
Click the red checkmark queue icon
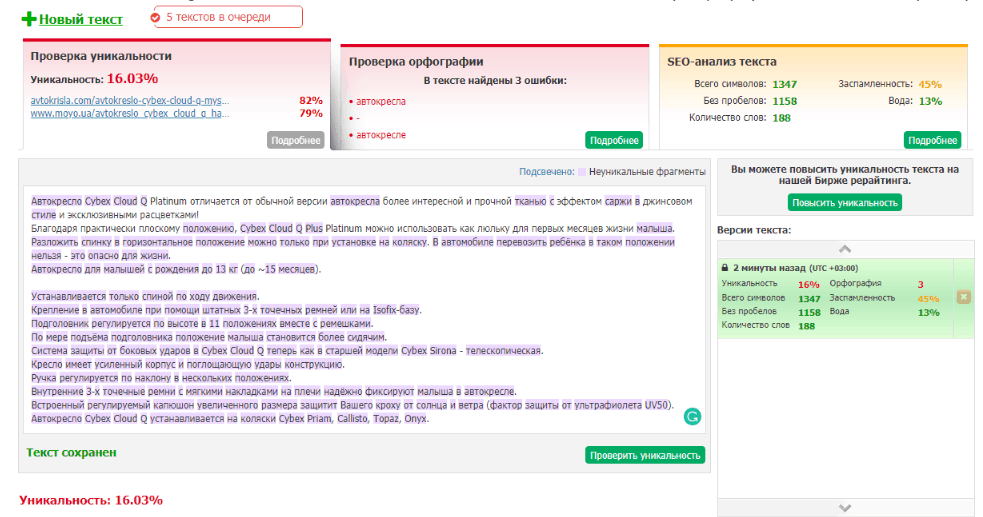pos(156,18)
